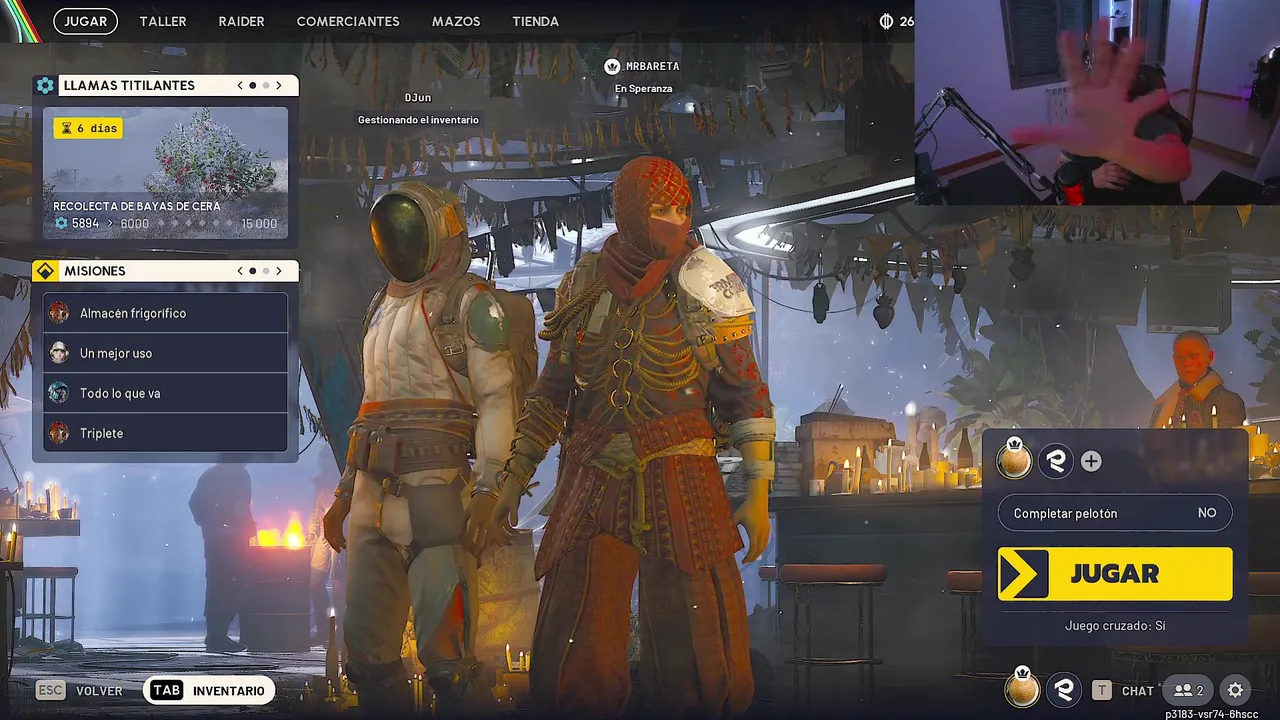Open the 'Almacén frigorífico' mission
This screenshot has height=720, width=1280.
[x=165, y=313]
